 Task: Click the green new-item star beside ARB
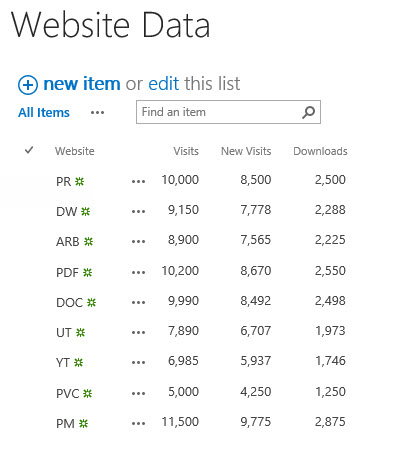(x=88, y=241)
